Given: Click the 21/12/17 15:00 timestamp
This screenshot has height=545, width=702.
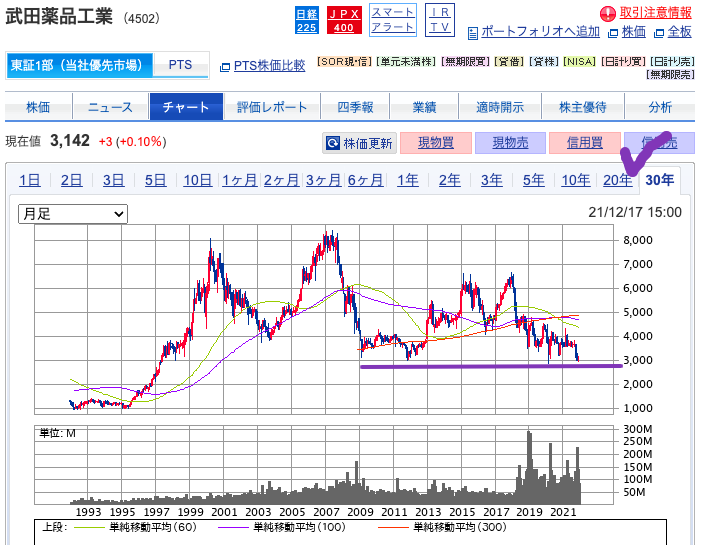Looking at the screenshot, I should point(635,212).
